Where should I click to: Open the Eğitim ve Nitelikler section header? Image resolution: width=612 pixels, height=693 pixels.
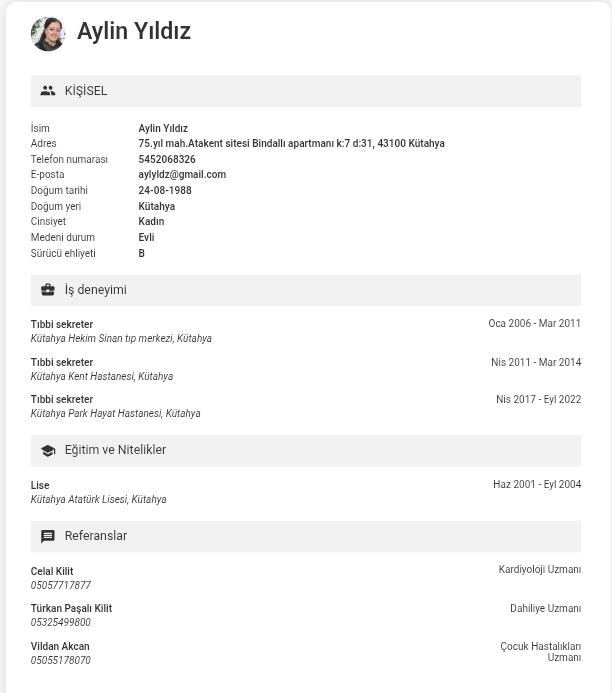click(x=306, y=450)
